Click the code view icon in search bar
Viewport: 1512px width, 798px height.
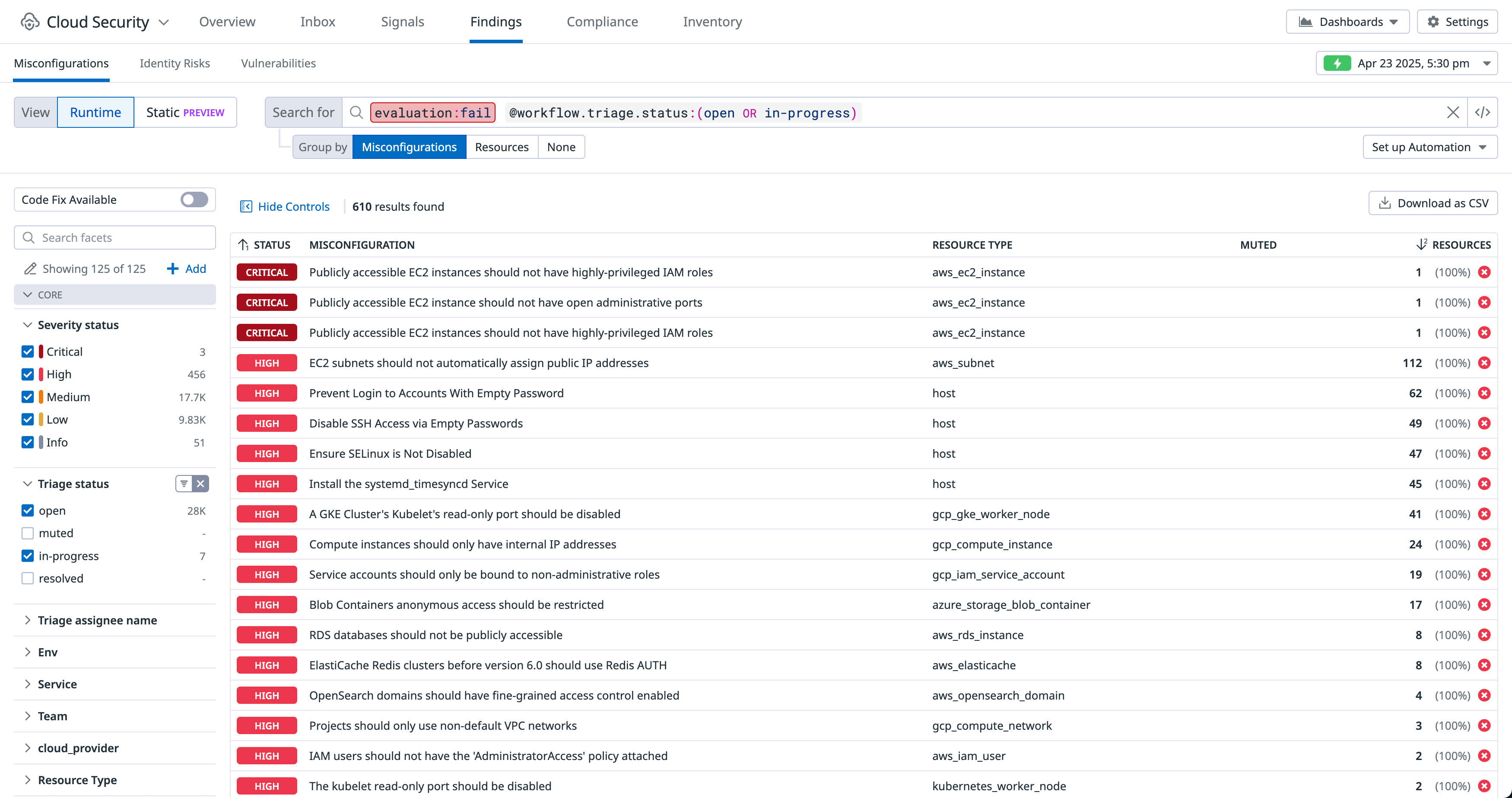[x=1482, y=112]
